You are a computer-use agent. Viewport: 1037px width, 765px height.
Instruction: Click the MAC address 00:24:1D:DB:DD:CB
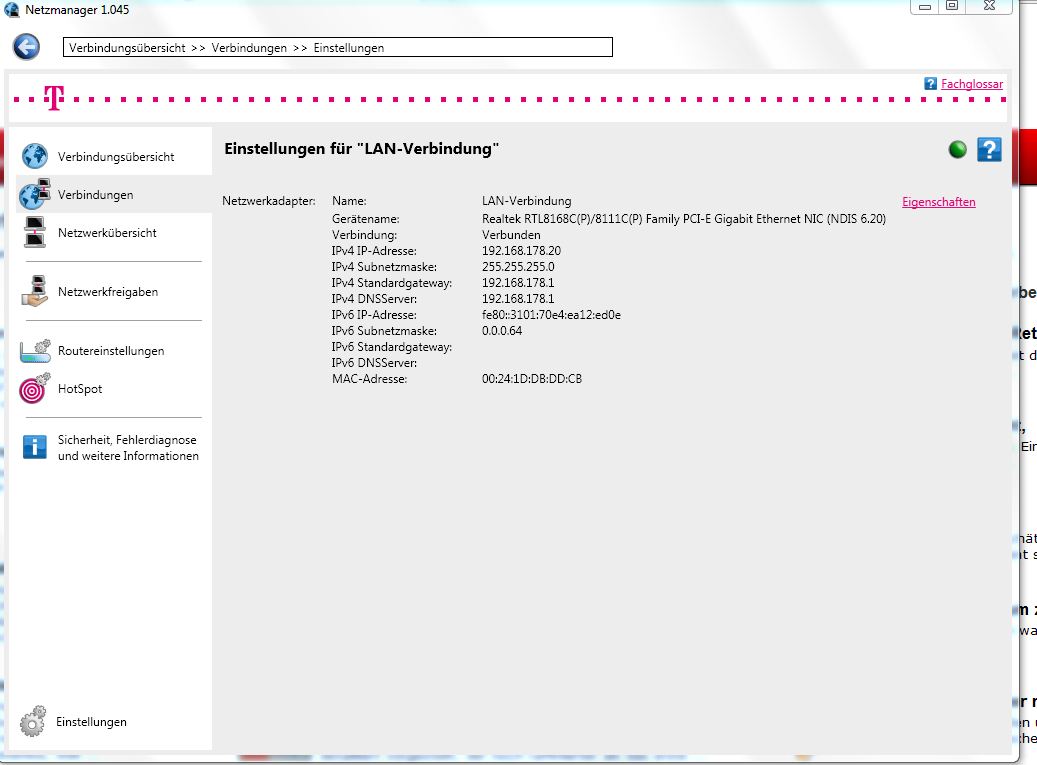click(532, 379)
